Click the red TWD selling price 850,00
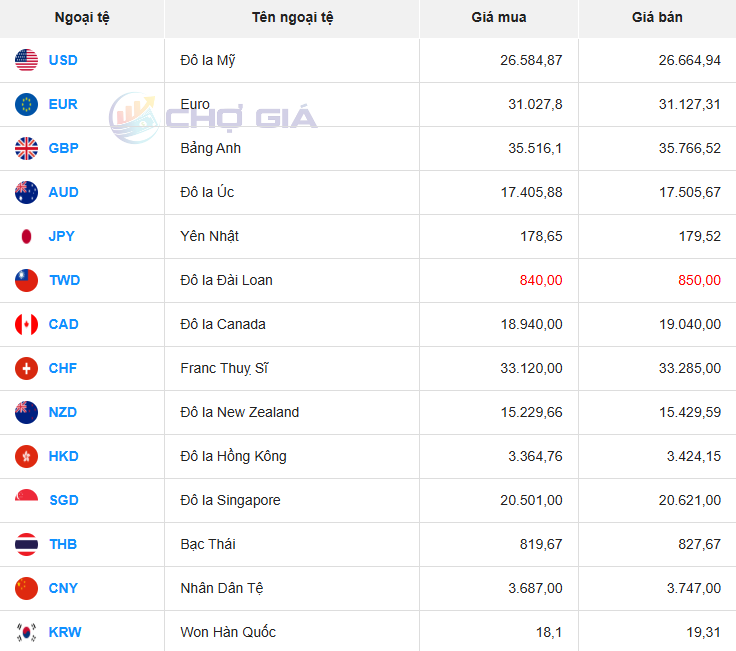 698,280
